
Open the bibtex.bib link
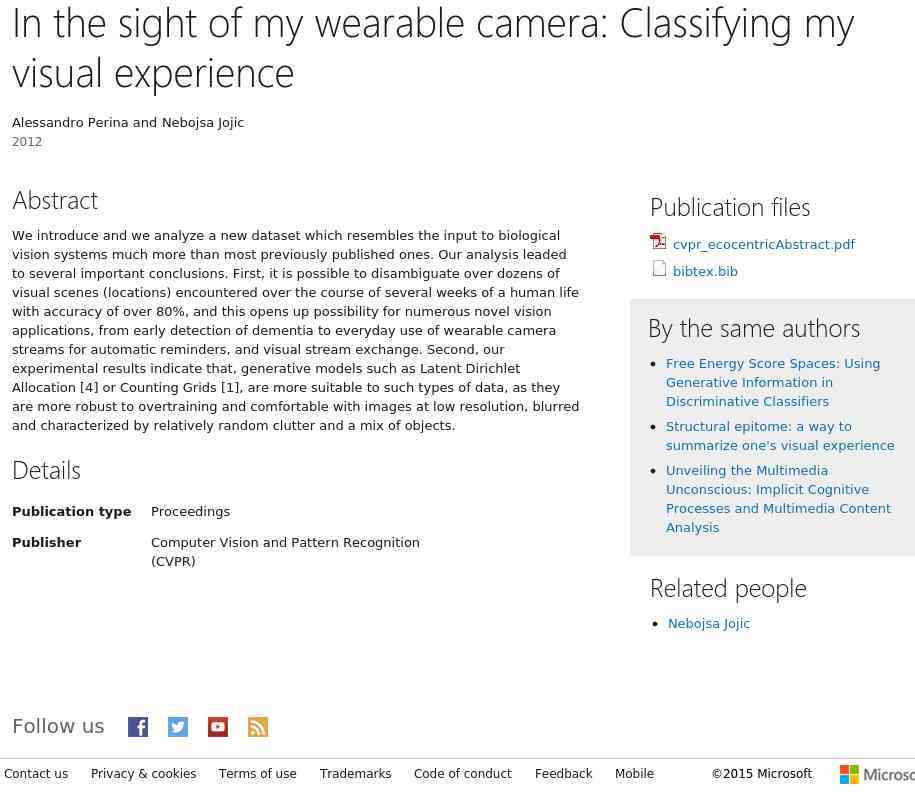pos(705,271)
